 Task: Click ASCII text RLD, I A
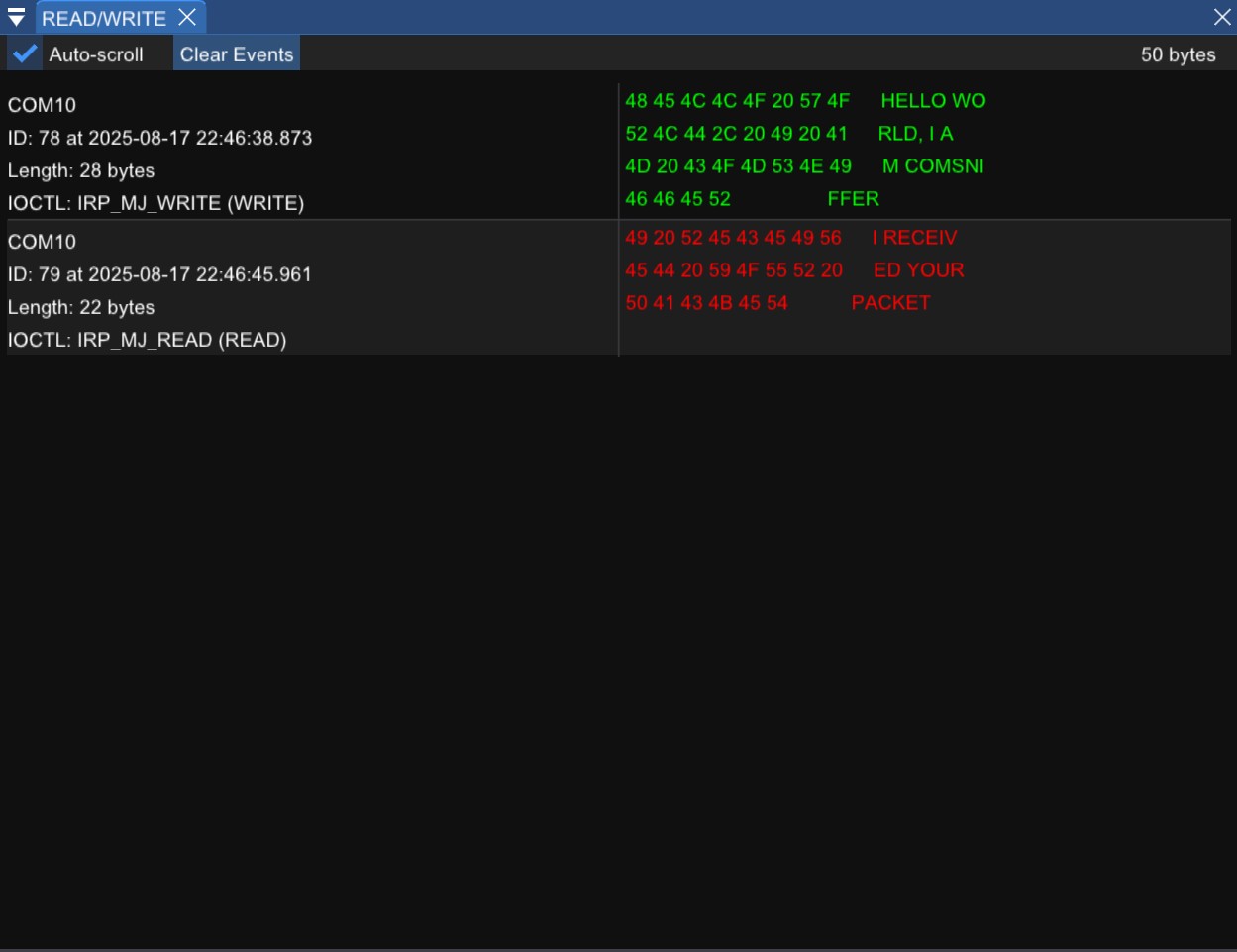tap(915, 133)
